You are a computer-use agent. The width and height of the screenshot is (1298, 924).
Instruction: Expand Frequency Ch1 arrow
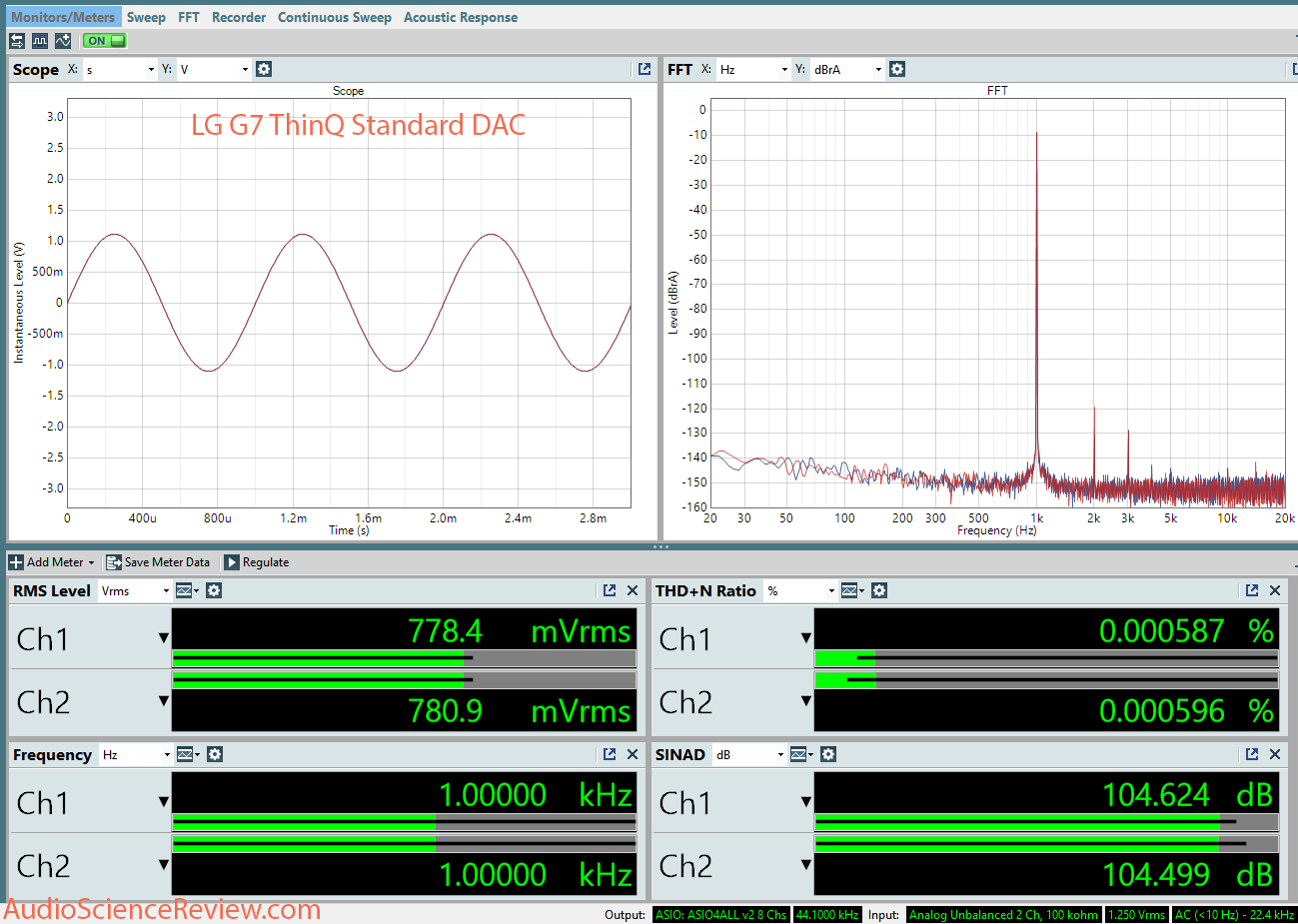click(x=164, y=801)
